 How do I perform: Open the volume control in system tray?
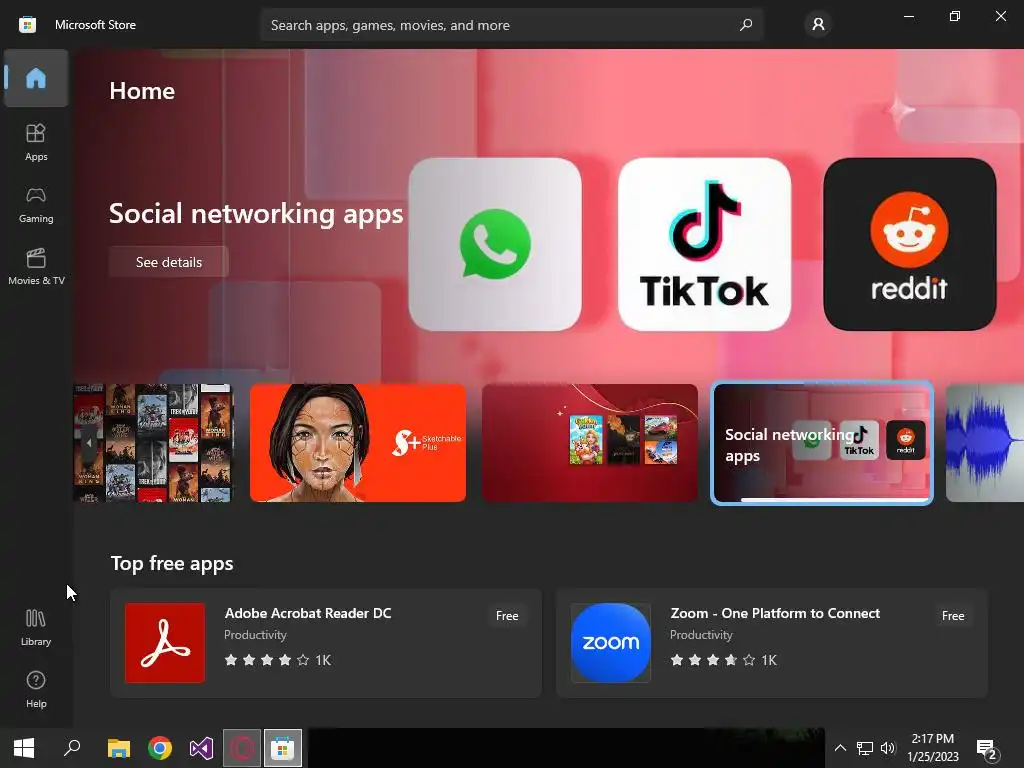[888, 748]
